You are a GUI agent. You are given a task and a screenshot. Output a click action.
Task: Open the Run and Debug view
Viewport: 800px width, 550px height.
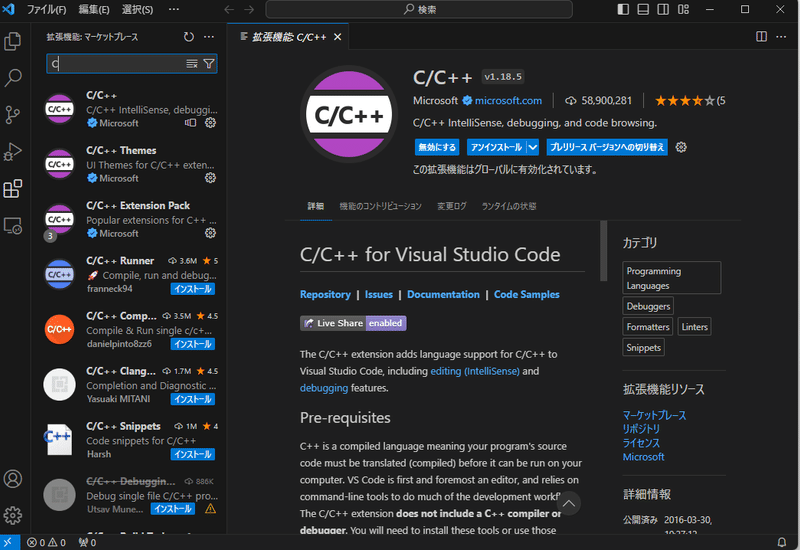pos(13,152)
